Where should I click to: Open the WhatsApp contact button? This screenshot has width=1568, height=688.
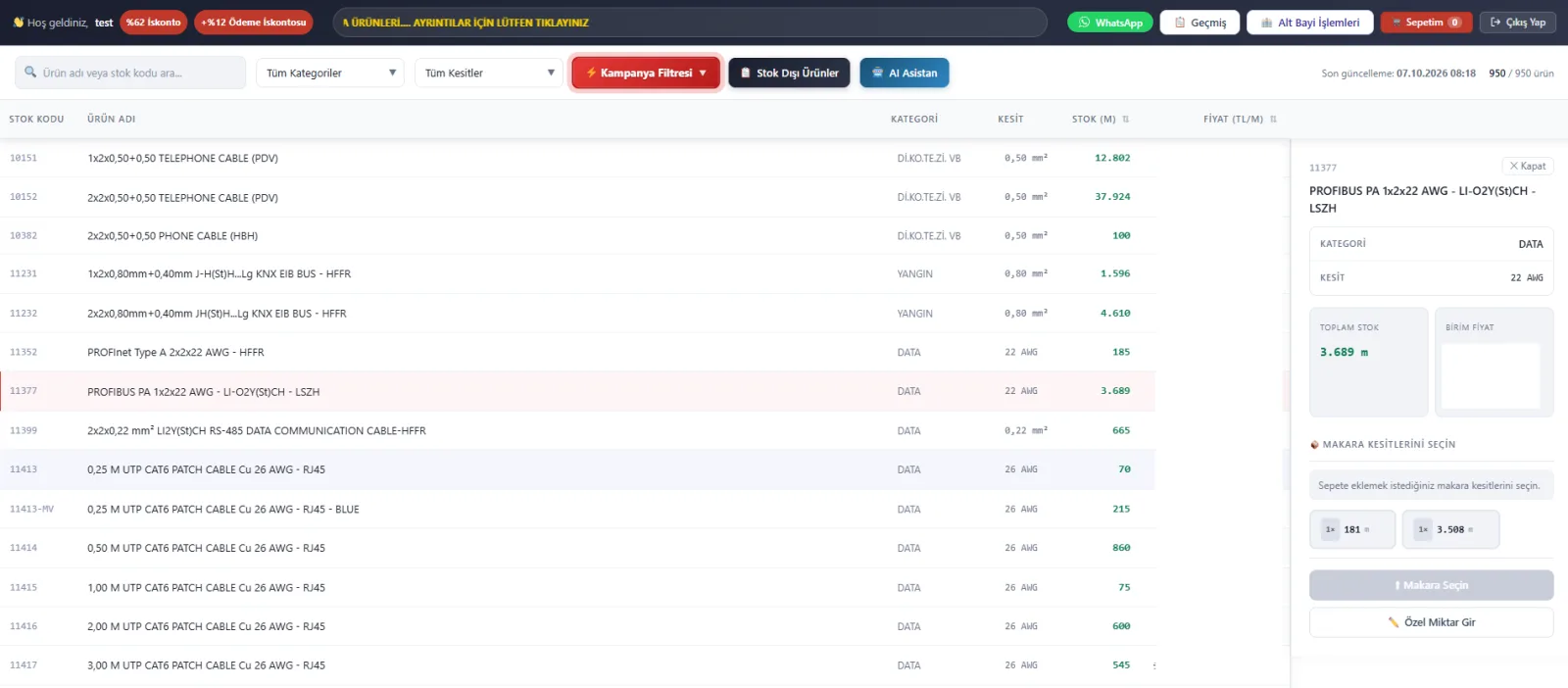tap(1109, 23)
